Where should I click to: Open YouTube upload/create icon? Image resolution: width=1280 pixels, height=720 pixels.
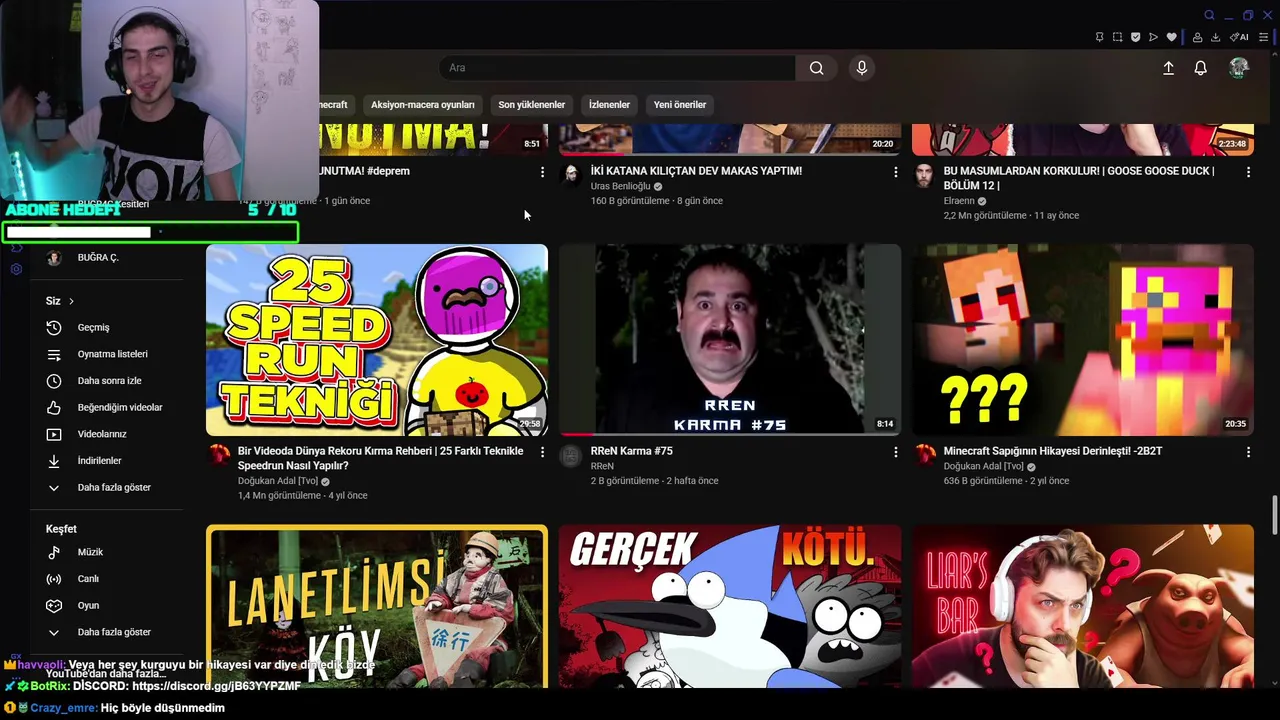pyautogui.click(x=1168, y=68)
